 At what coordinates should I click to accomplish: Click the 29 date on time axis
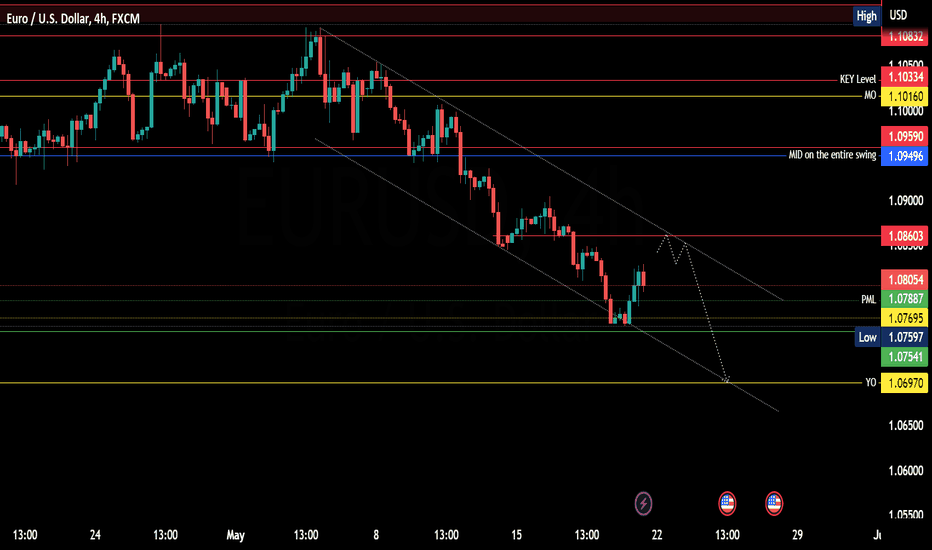click(797, 535)
